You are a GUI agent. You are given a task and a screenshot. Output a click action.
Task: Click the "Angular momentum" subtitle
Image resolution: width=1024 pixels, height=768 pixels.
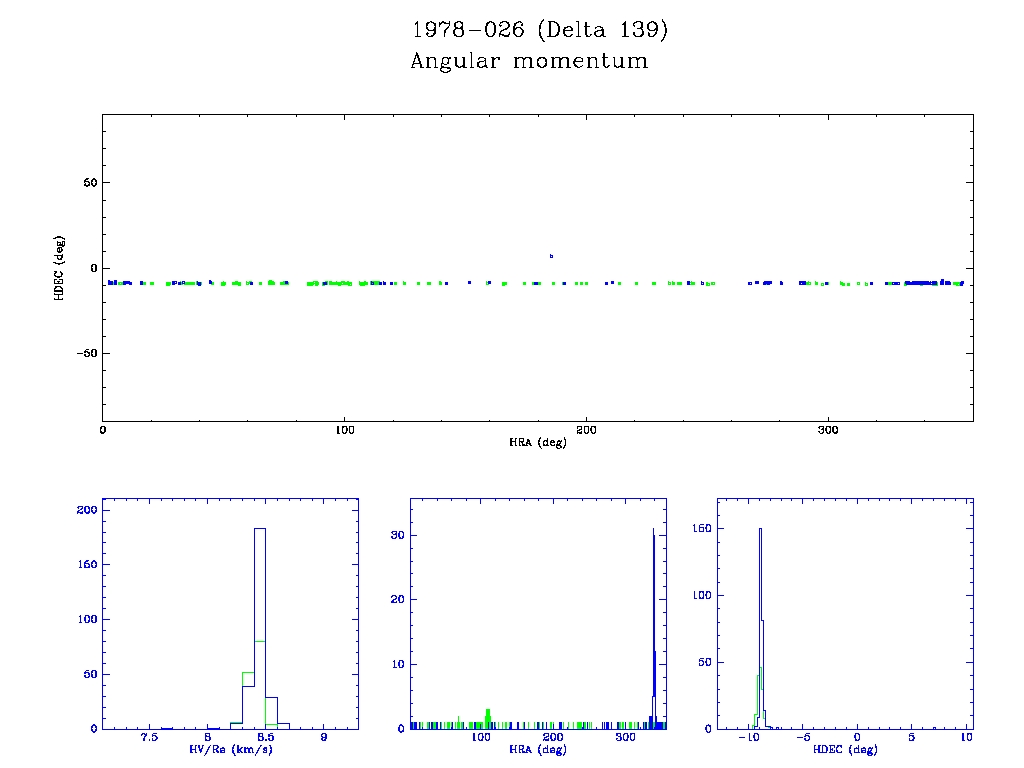coord(529,62)
